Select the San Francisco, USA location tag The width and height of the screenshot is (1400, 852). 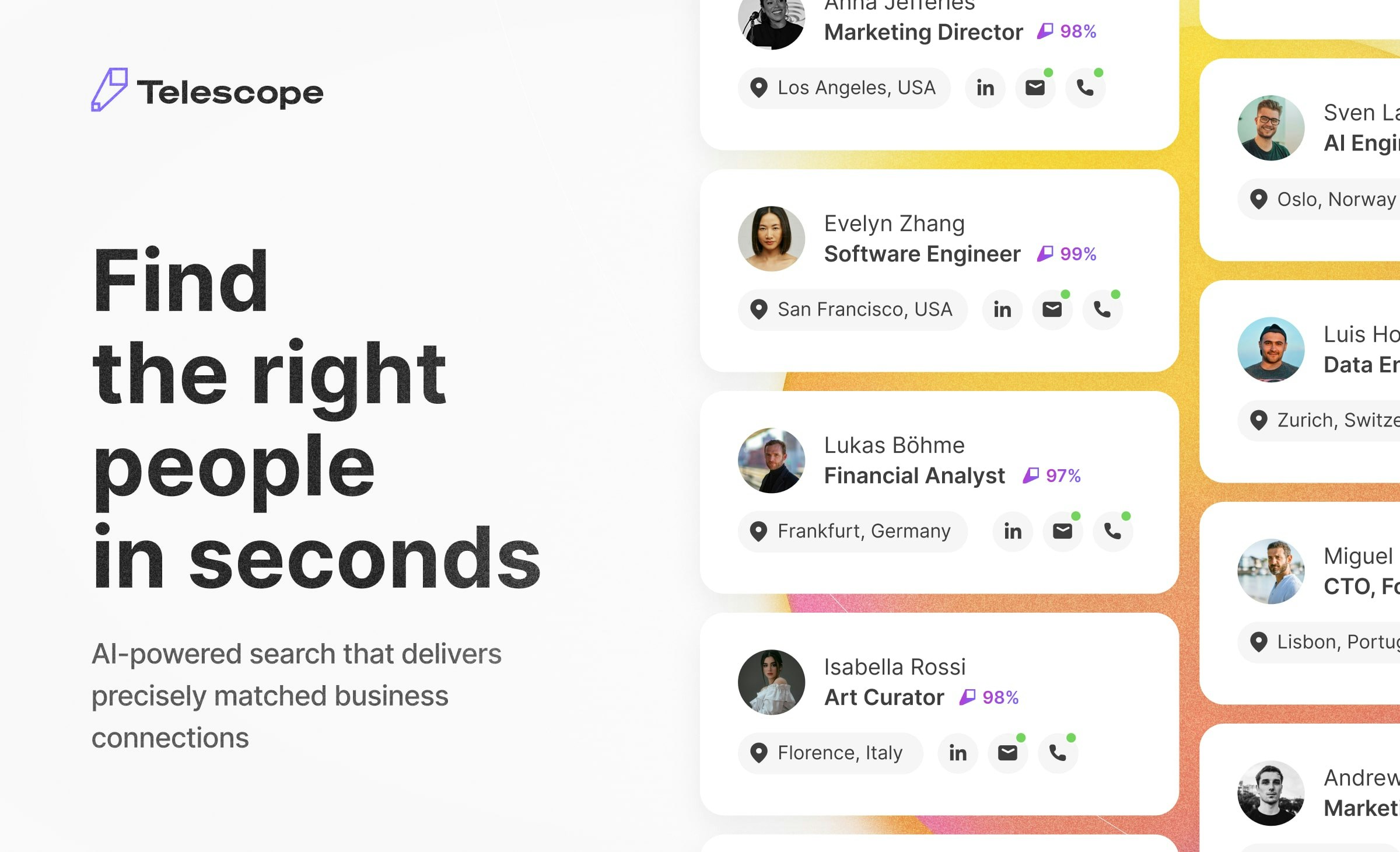click(852, 310)
